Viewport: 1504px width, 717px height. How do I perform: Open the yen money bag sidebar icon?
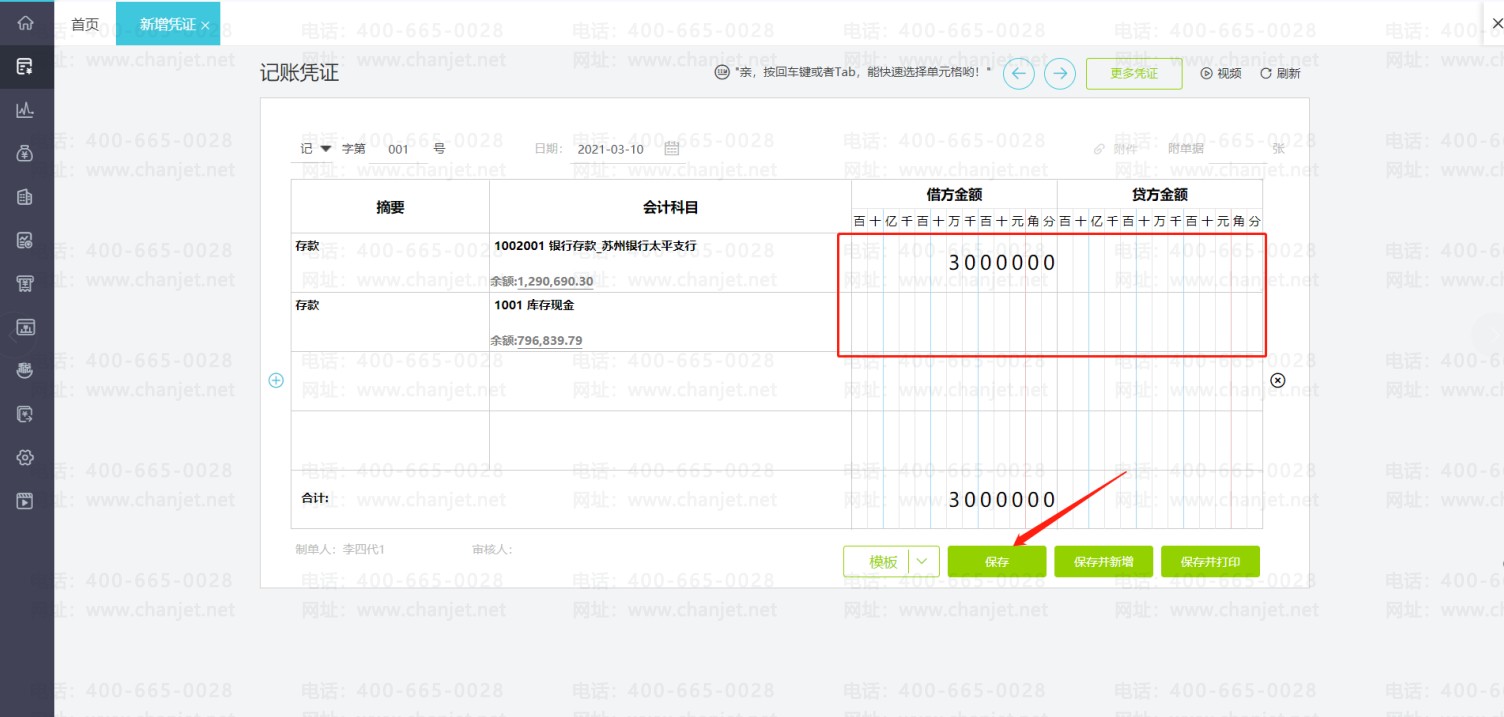click(26, 154)
